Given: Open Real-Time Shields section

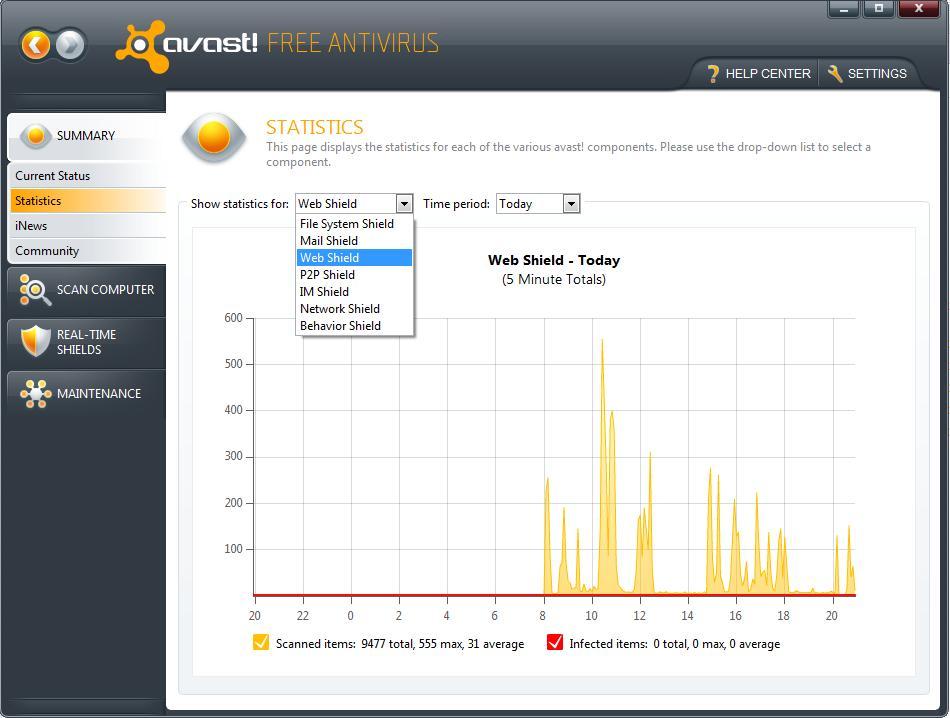Looking at the screenshot, I should pos(87,342).
